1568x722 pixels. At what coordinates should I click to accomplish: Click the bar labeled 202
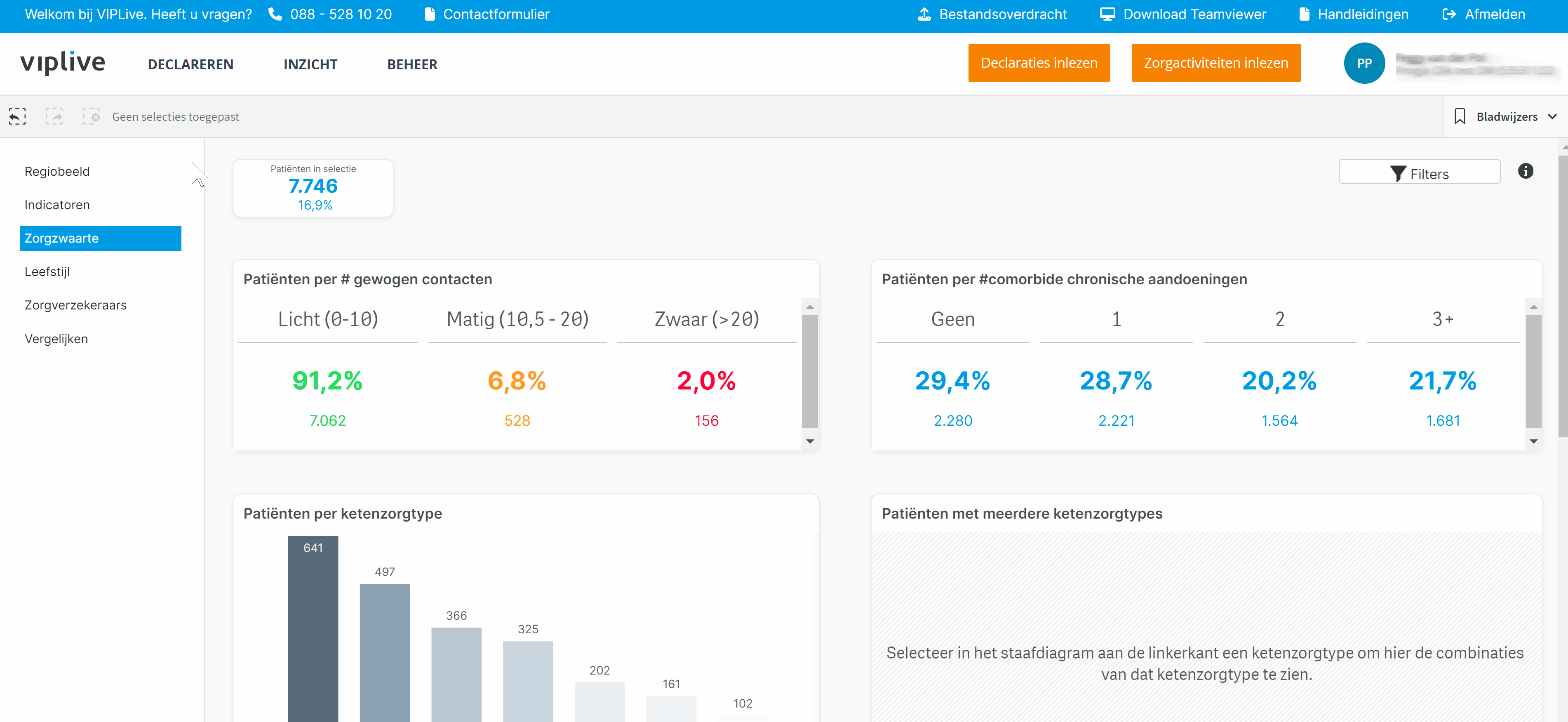coord(599,702)
